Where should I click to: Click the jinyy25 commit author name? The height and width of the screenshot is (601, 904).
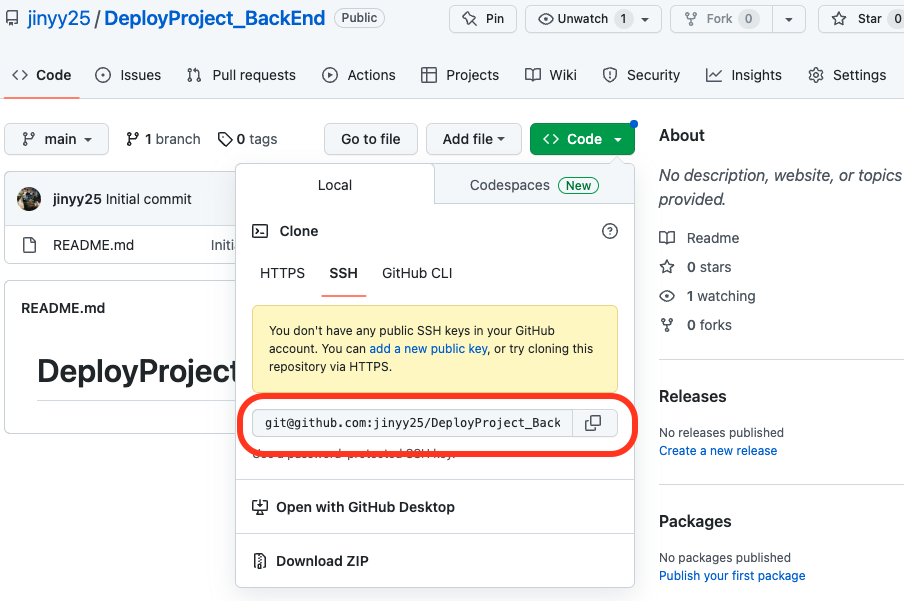[77, 199]
